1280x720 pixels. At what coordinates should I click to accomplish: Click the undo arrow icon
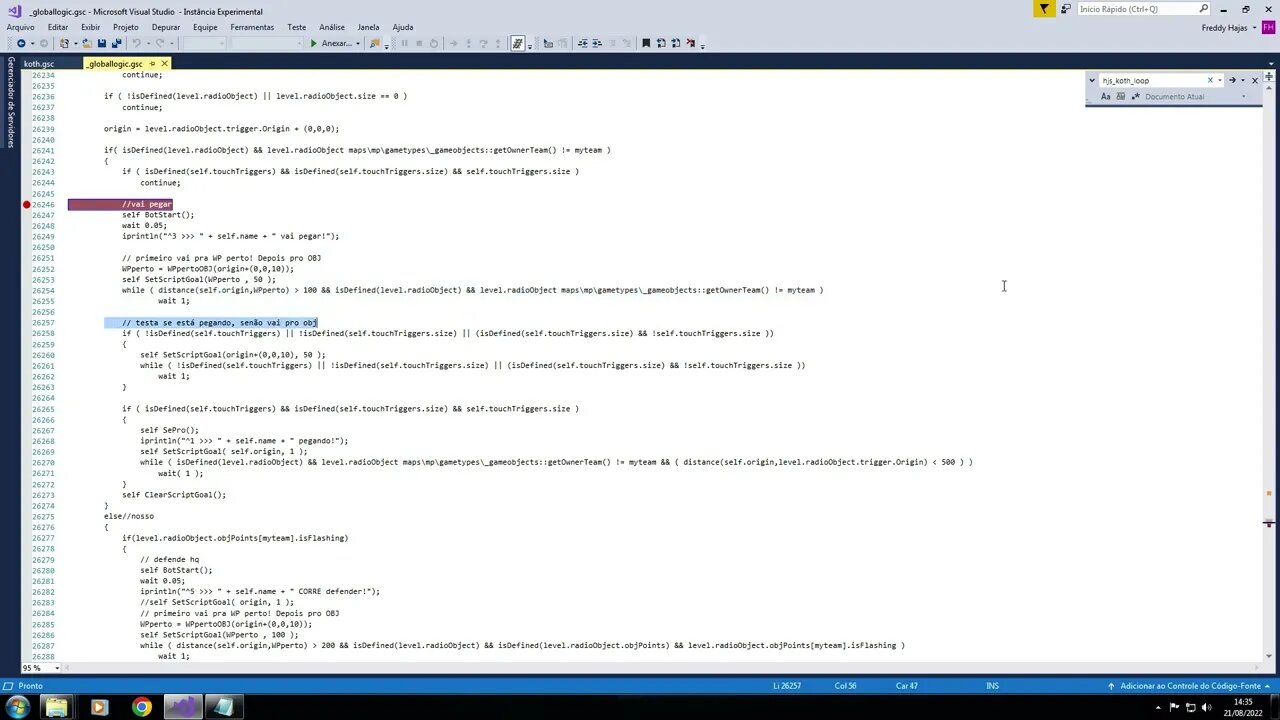coord(136,43)
